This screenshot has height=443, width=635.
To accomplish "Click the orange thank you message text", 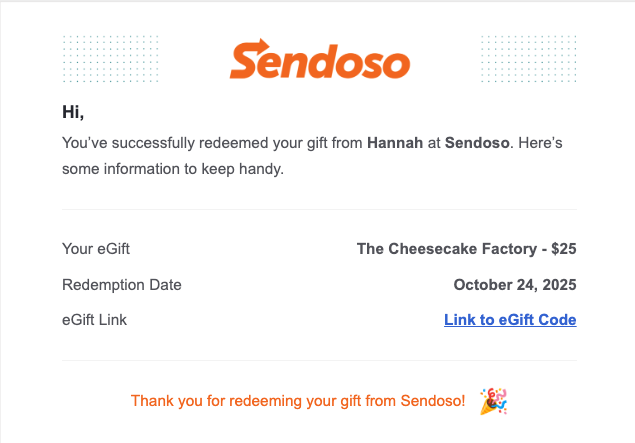I will click(x=298, y=401).
